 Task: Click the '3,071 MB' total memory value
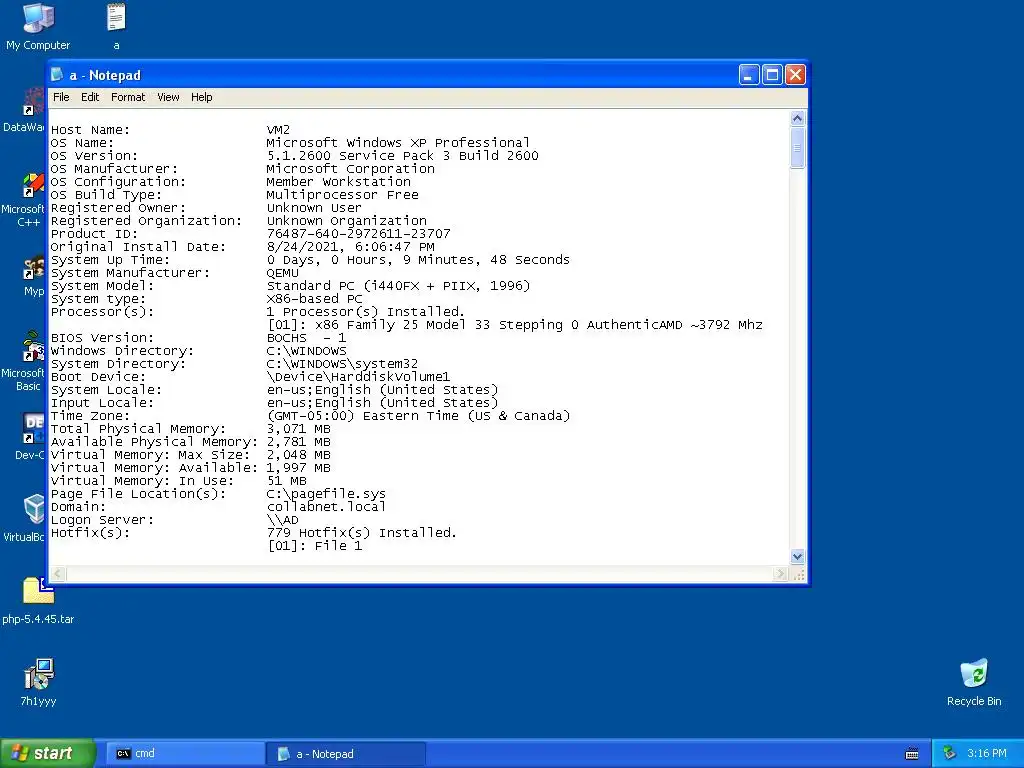pos(298,429)
